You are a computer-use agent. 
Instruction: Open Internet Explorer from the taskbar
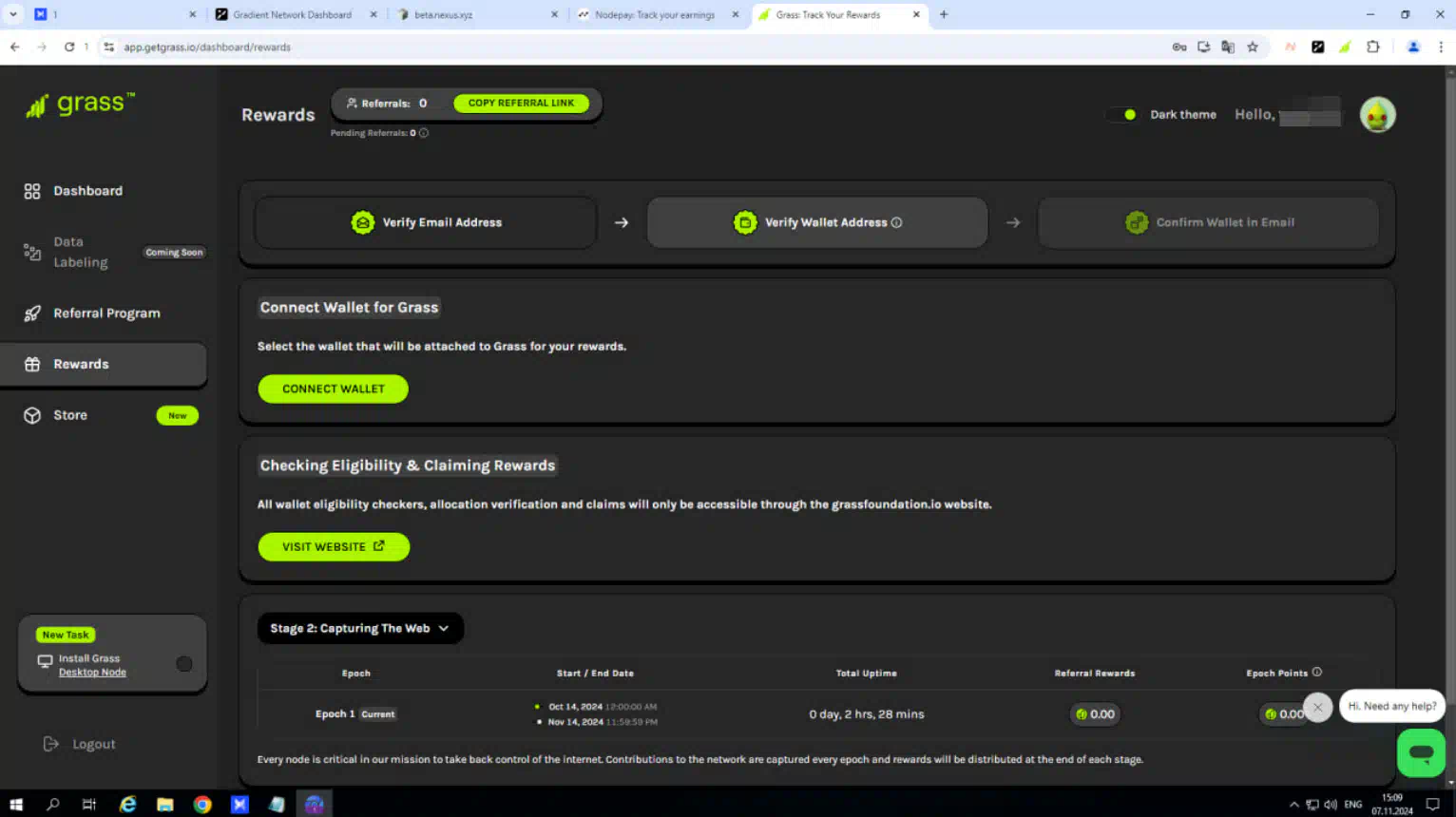point(128,804)
